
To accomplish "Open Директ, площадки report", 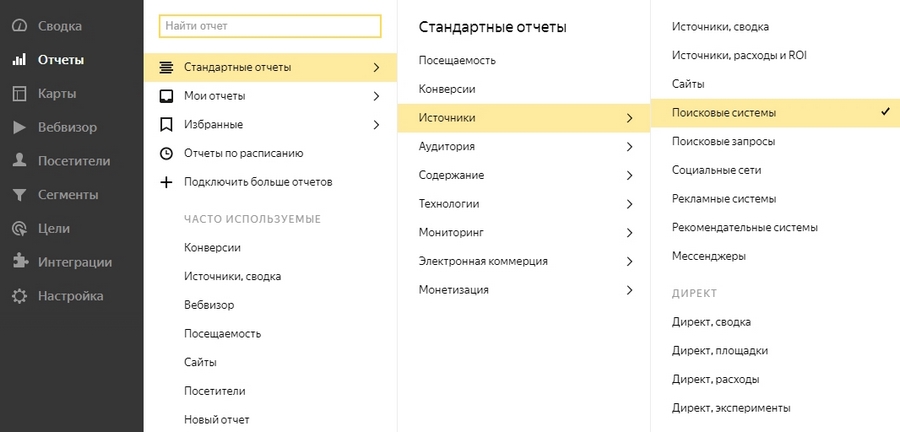I will (720, 351).
